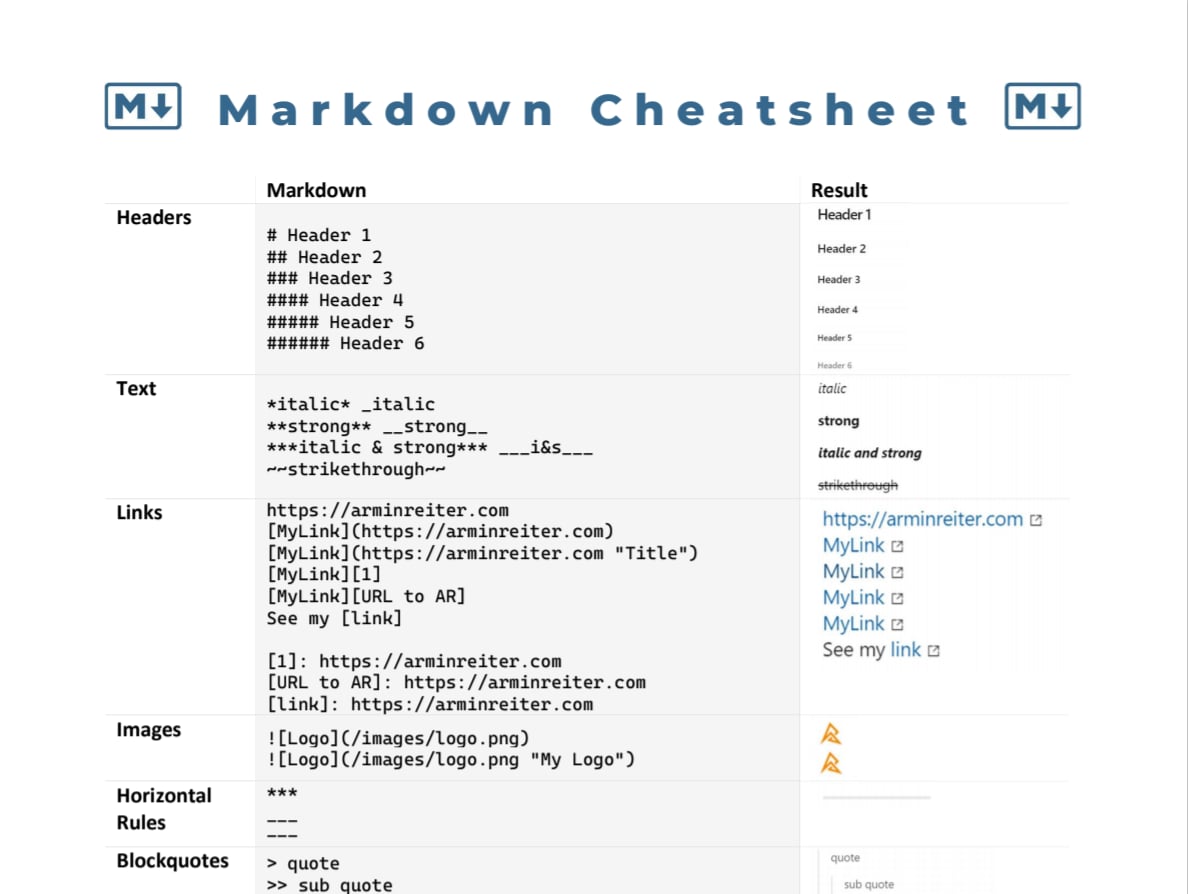This screenshot has width=1188, height=894.
Task: Click the rendered "Header 1" result text
Action: (844, 214)
